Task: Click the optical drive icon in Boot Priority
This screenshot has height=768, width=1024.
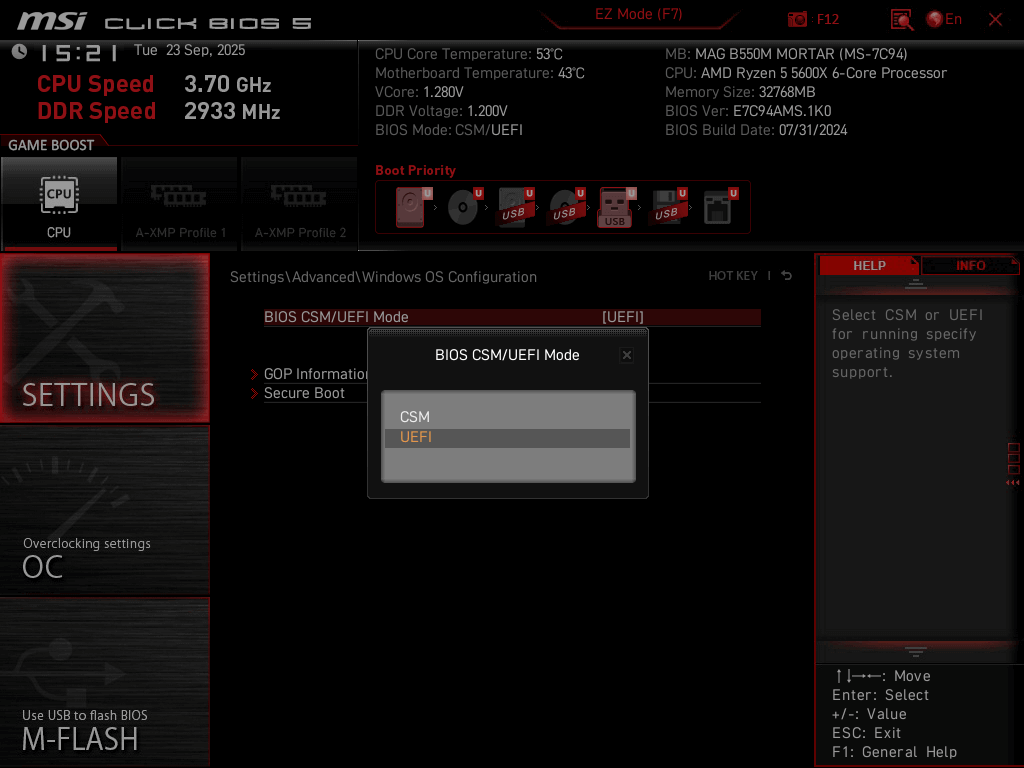Action: click(460, 205)
